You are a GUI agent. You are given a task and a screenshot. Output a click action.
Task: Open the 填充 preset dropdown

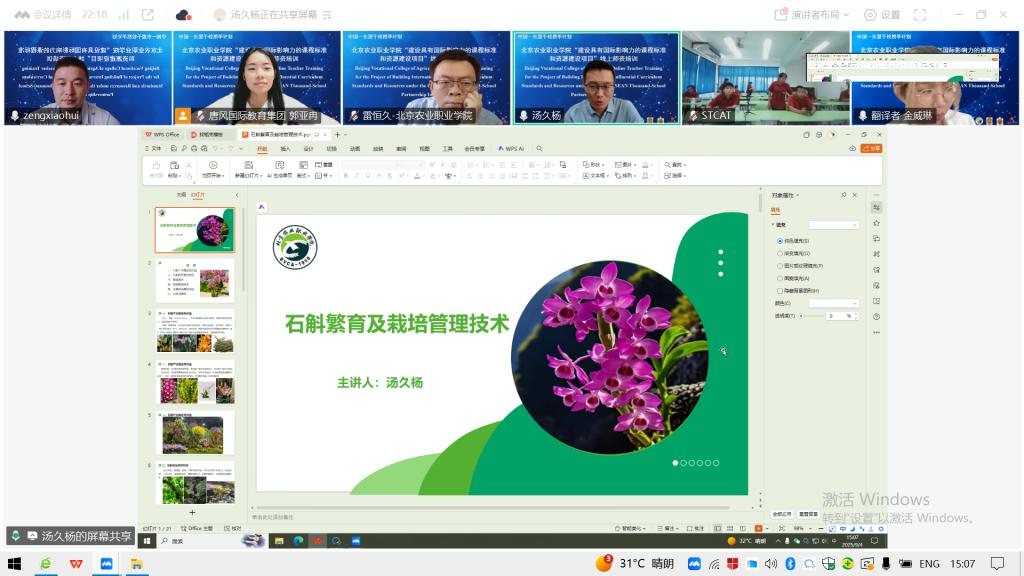click(x=834, y=225)
